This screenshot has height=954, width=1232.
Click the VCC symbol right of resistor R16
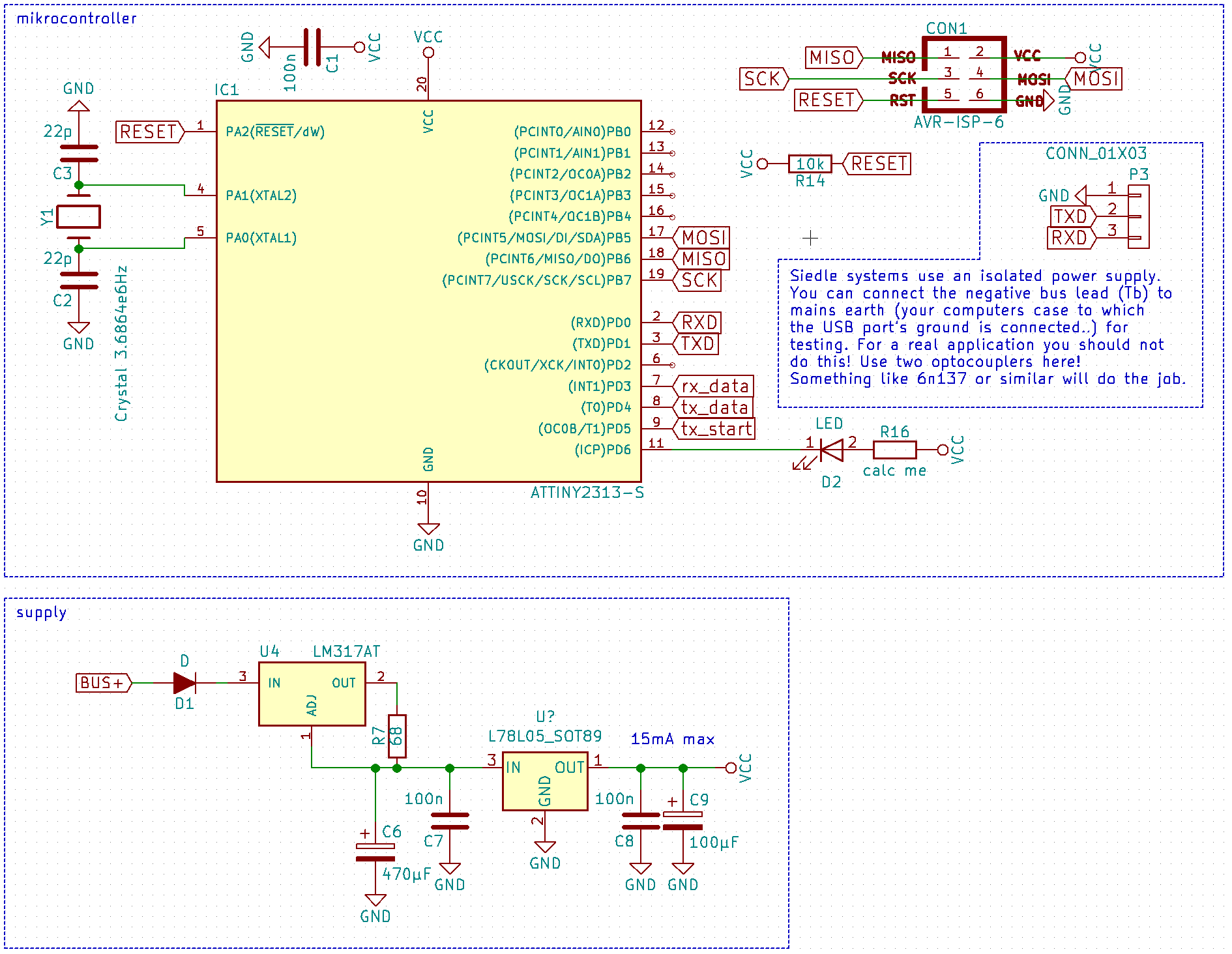point(943,450)
